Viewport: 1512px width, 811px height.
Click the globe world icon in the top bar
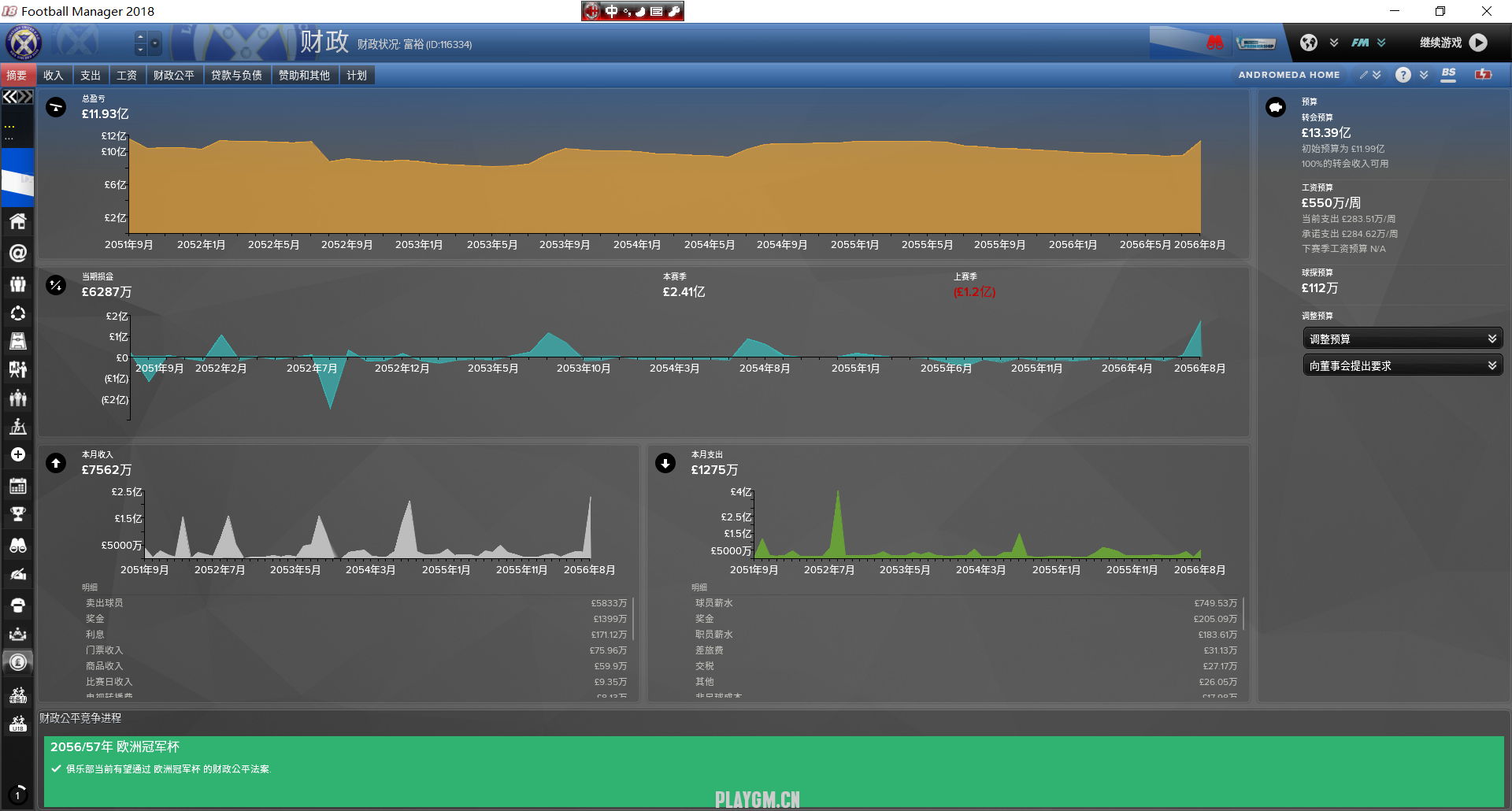click(1309, 43)
